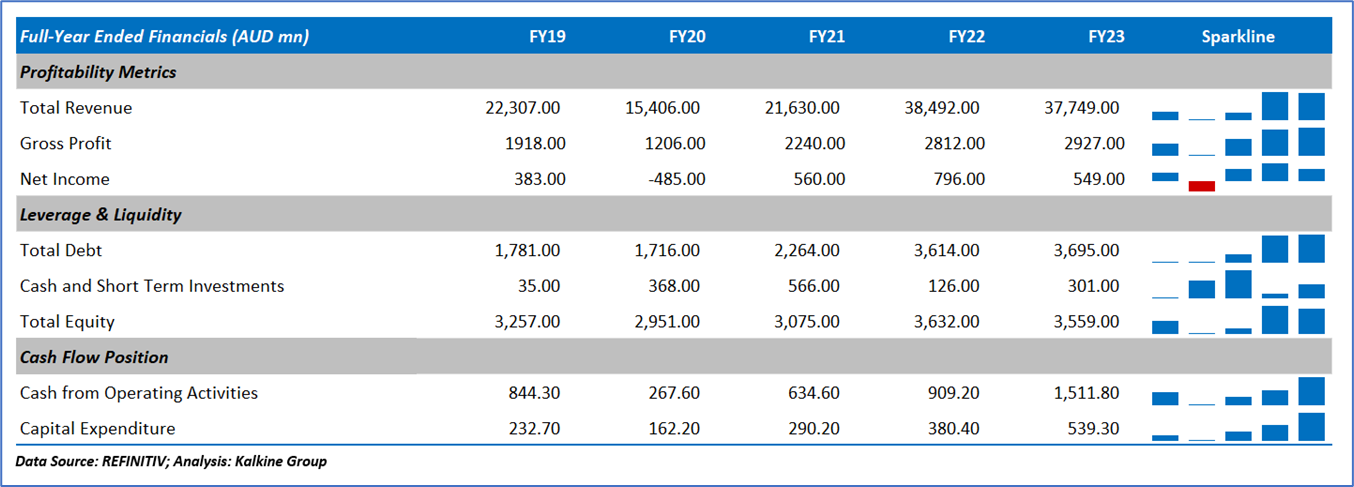
Task: Select the FY19 column header
Action: 547,37
